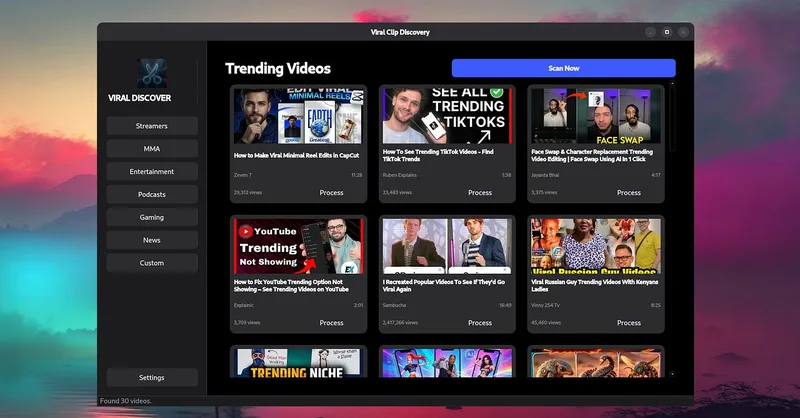Open the Entertainment category
Viewport: 800px width, 418px height.
[152, 171]
